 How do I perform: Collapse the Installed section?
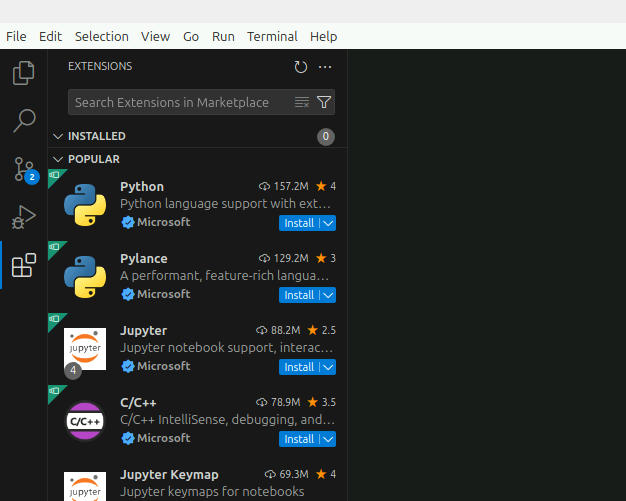(58, 136)
